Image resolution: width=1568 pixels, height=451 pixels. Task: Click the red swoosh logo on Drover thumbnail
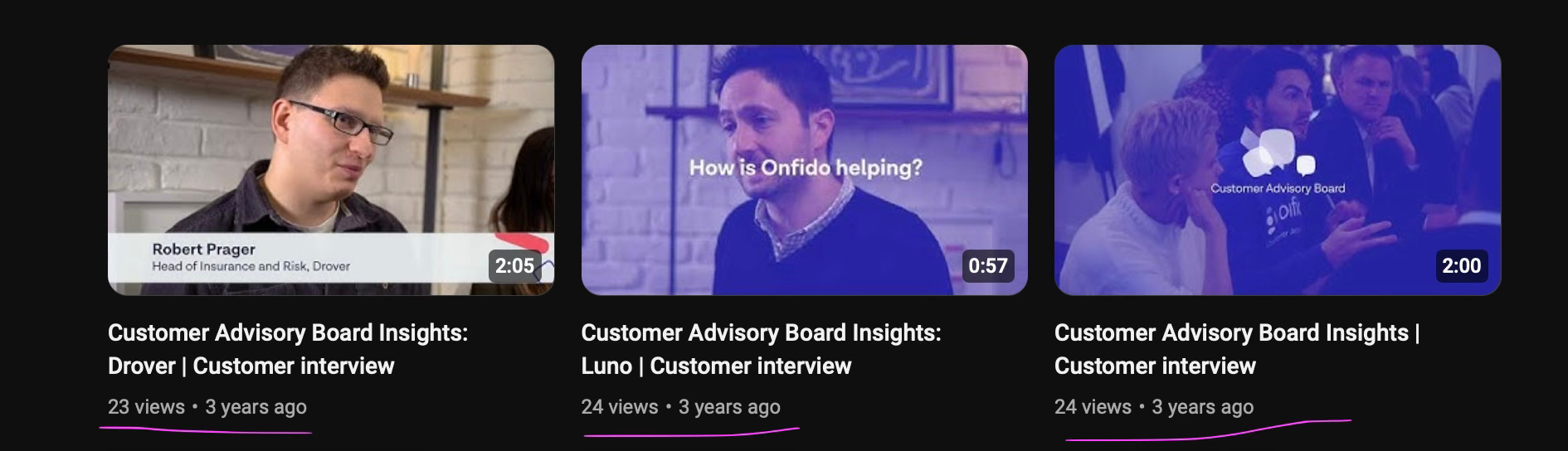point(523,241)
